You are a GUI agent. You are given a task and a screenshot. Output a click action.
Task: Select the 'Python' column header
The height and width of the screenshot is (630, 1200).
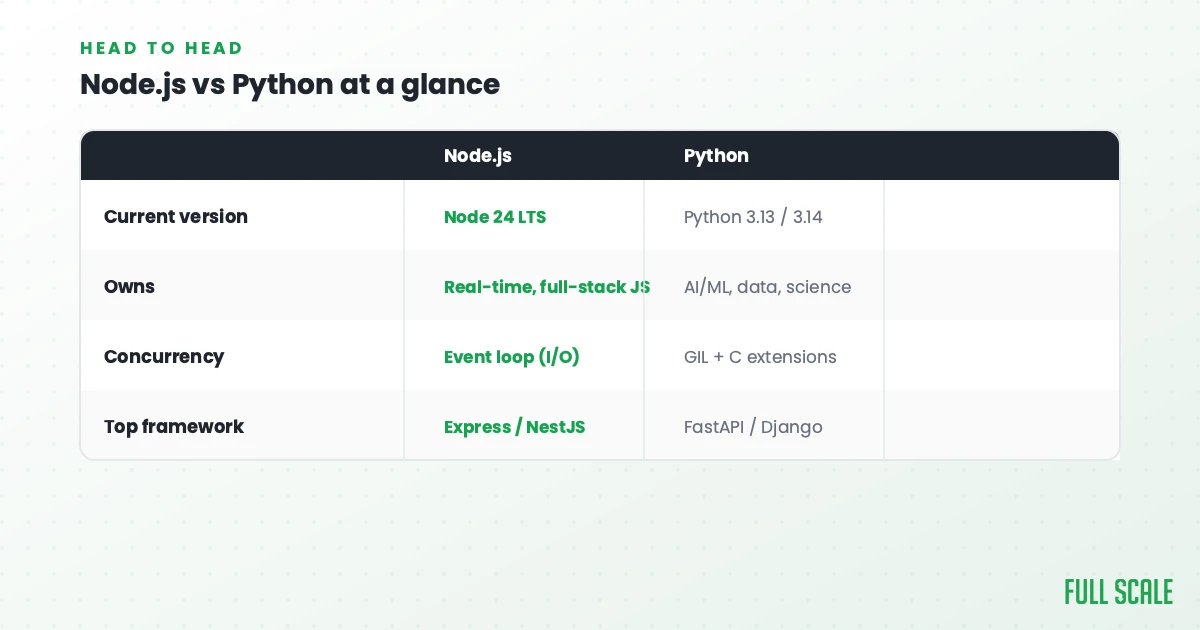pos(716,156)
